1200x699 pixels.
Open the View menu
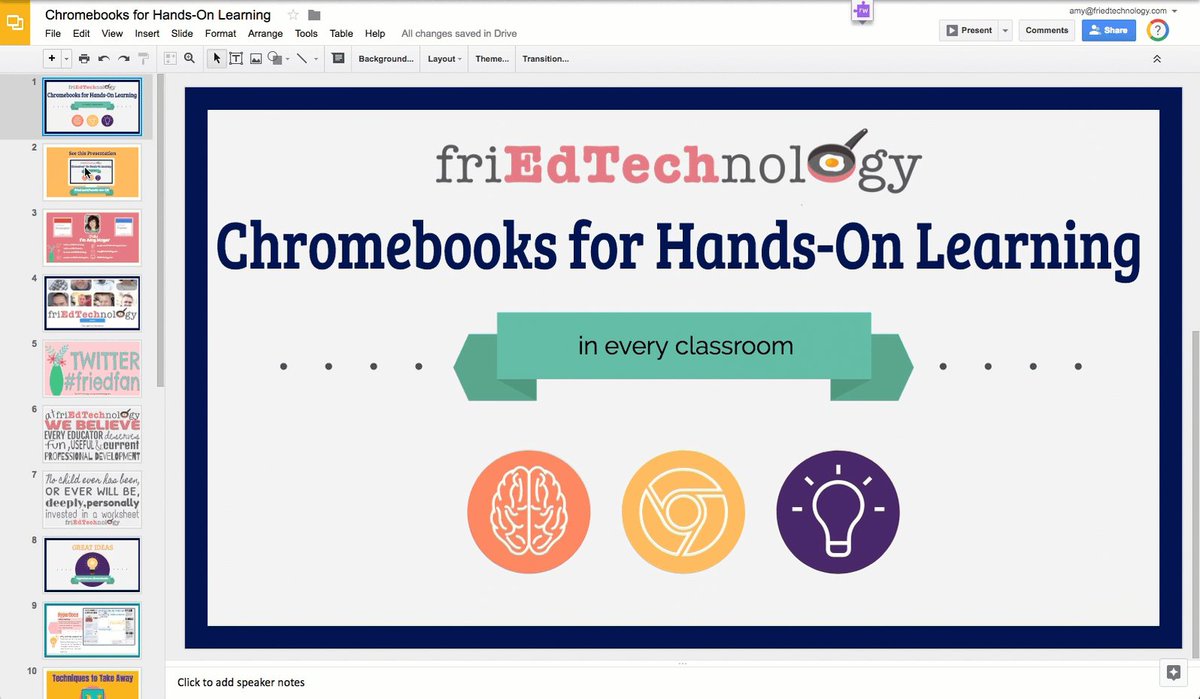(x=112, y=33)
